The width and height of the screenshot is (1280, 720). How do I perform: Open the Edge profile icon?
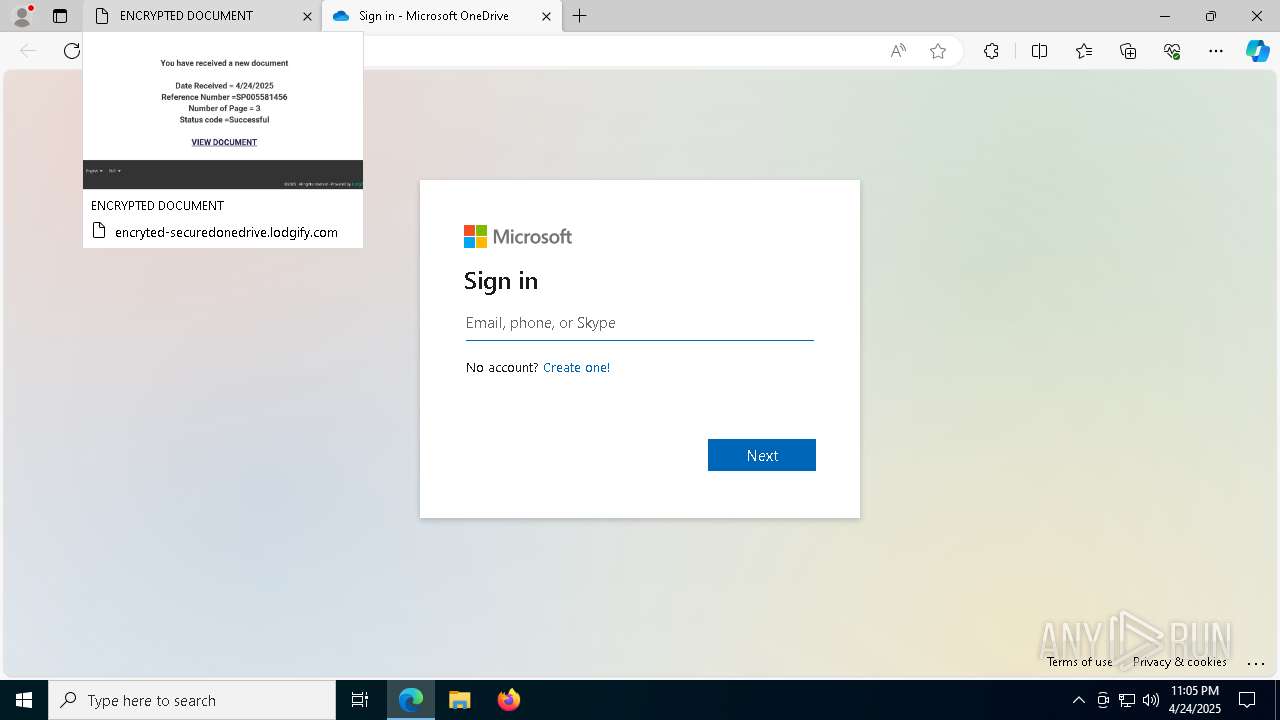21,16
